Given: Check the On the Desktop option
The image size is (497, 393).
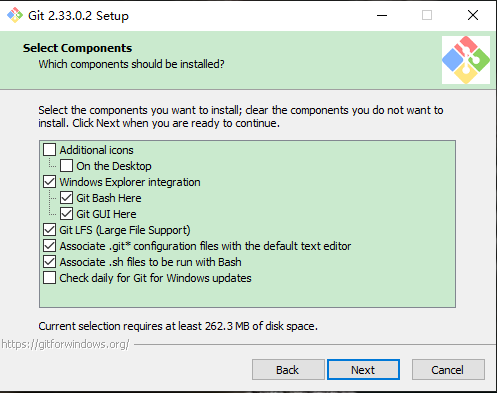Looking at the screenshot, I should point(66,166).
